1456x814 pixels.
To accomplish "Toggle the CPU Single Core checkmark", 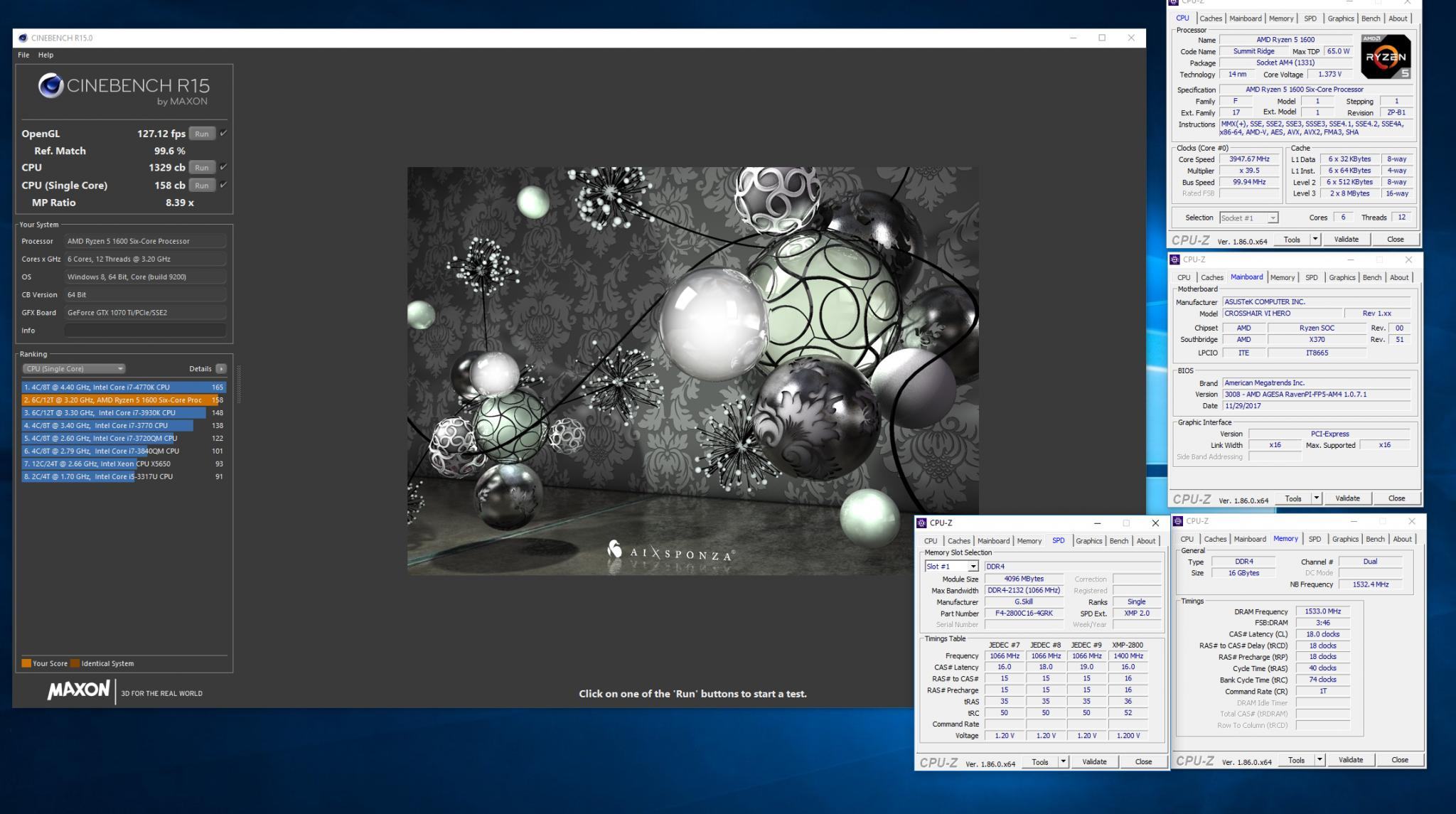I will click(223, 185).
